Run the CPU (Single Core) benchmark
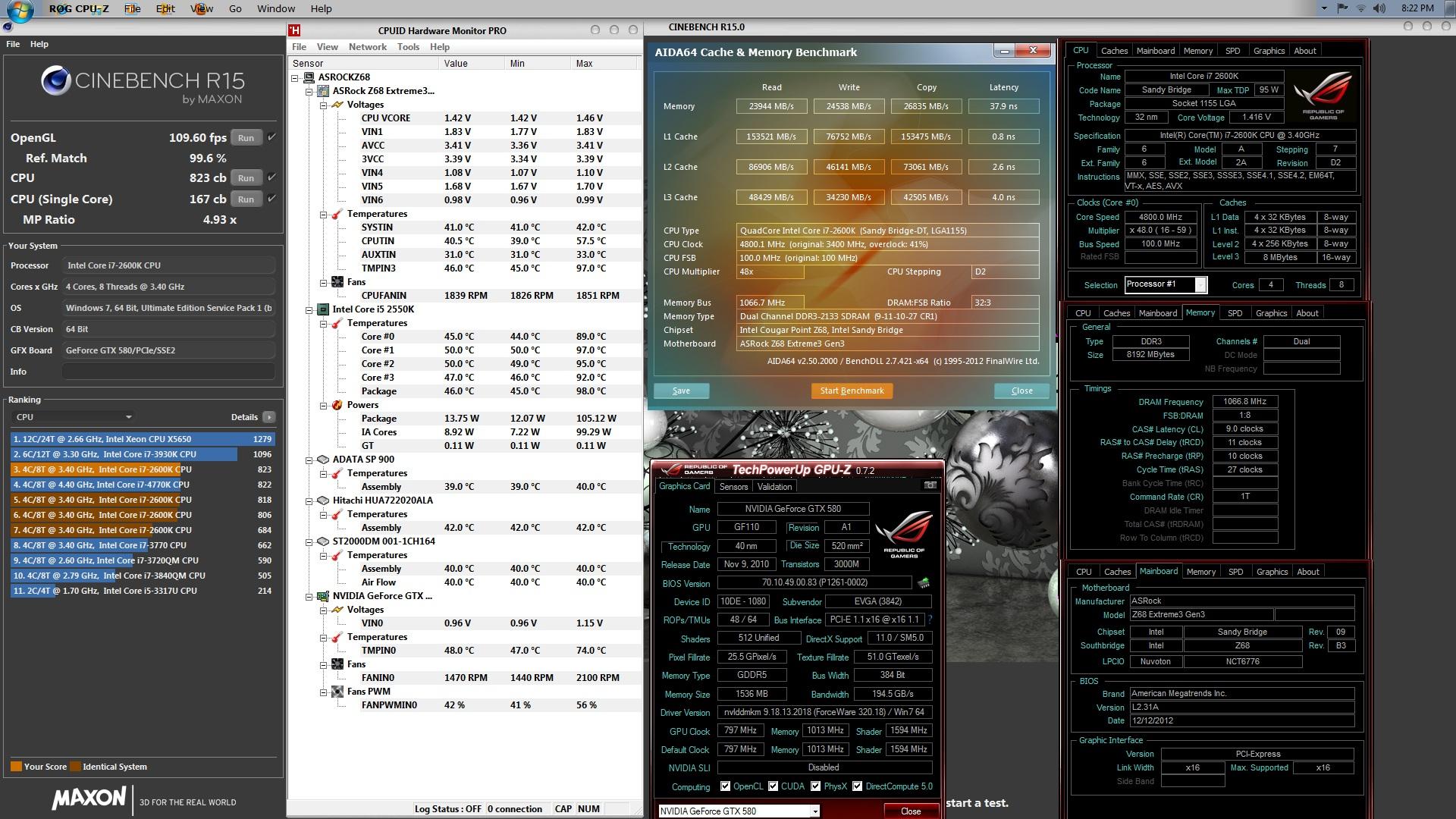Screen dimensions: 1456x819 pos(246,199)
